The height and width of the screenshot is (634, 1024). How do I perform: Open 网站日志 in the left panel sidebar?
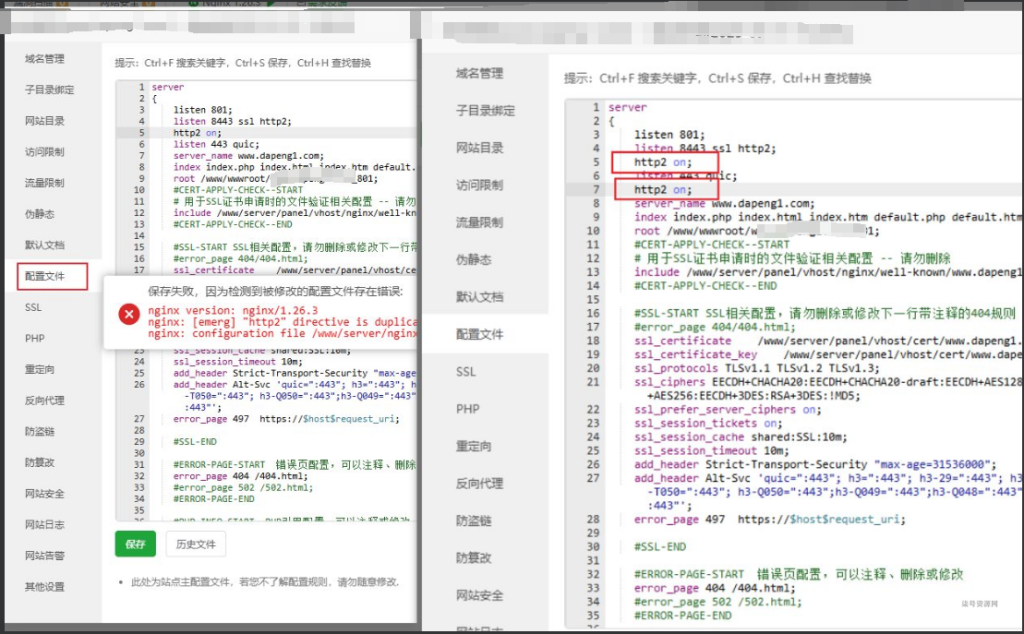click(45, 524)
